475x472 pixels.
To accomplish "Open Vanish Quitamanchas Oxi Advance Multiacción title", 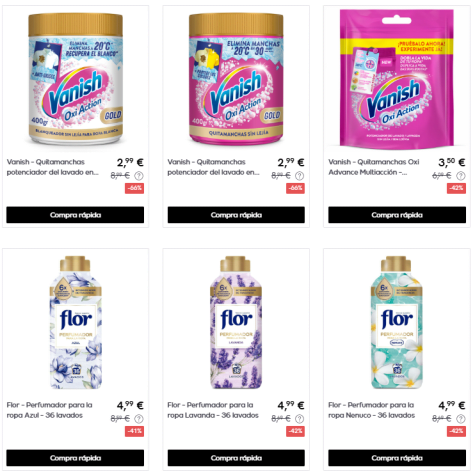I will coord(374,167).
